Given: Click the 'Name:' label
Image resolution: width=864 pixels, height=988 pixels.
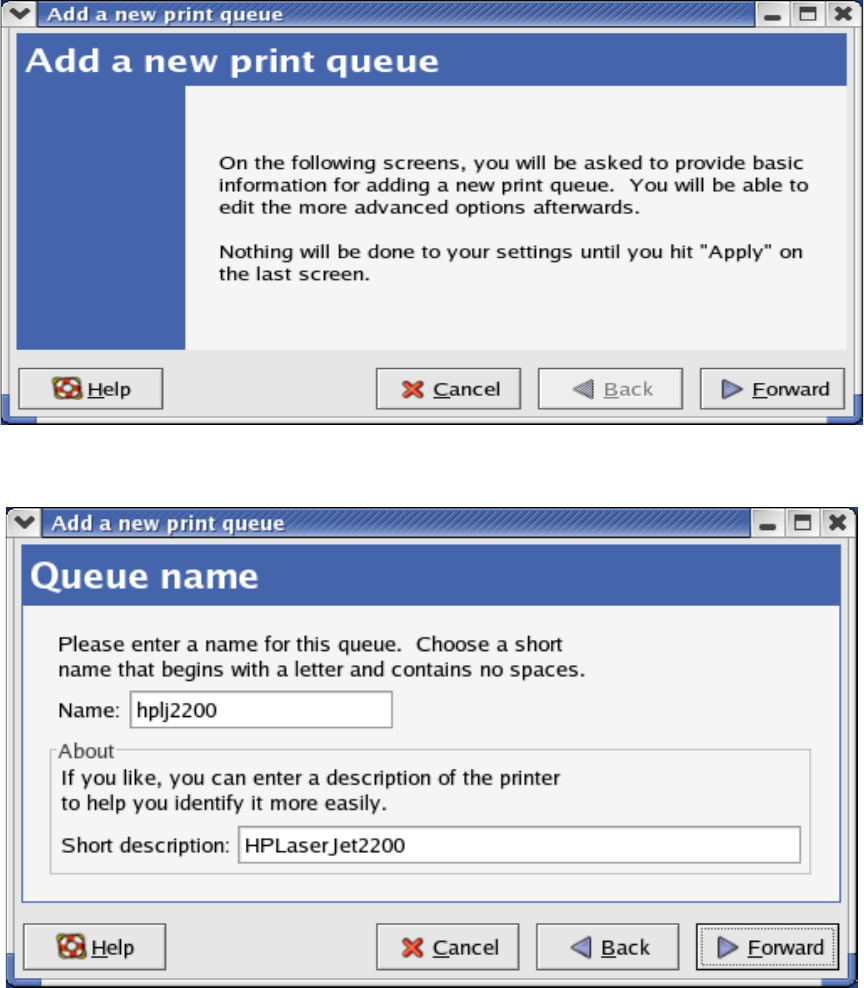Looking at the screenshot, I should coord(89,710).
